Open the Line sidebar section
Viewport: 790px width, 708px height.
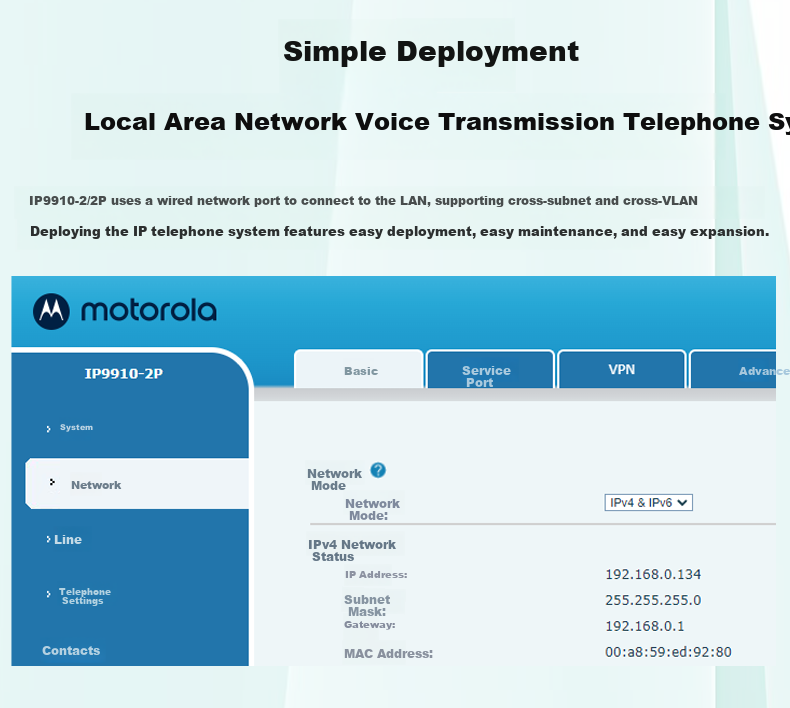(68, 539)
